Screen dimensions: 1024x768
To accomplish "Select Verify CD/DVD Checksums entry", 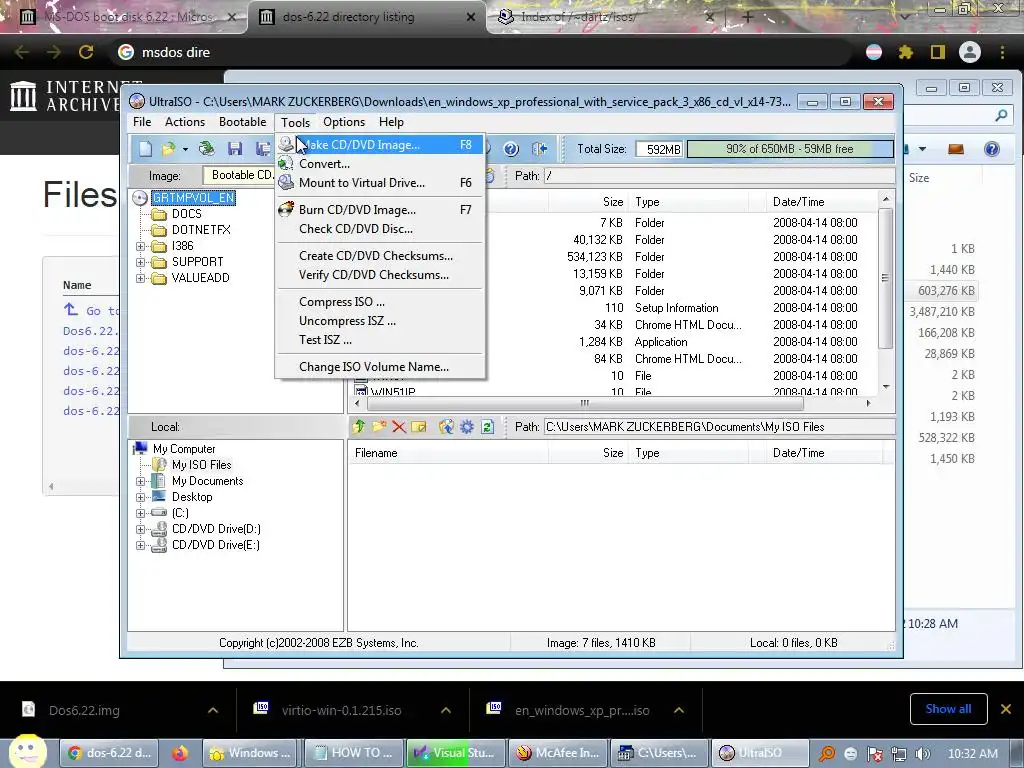I will coord(379,275).
